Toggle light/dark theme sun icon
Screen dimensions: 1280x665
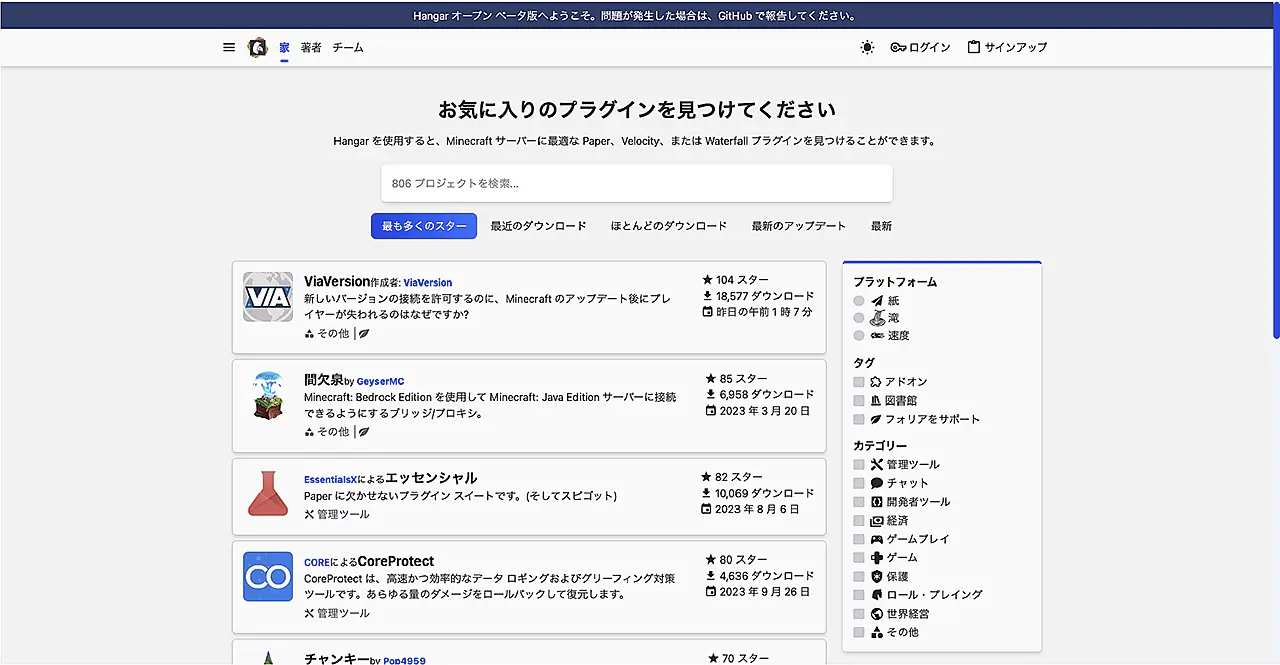867,47
